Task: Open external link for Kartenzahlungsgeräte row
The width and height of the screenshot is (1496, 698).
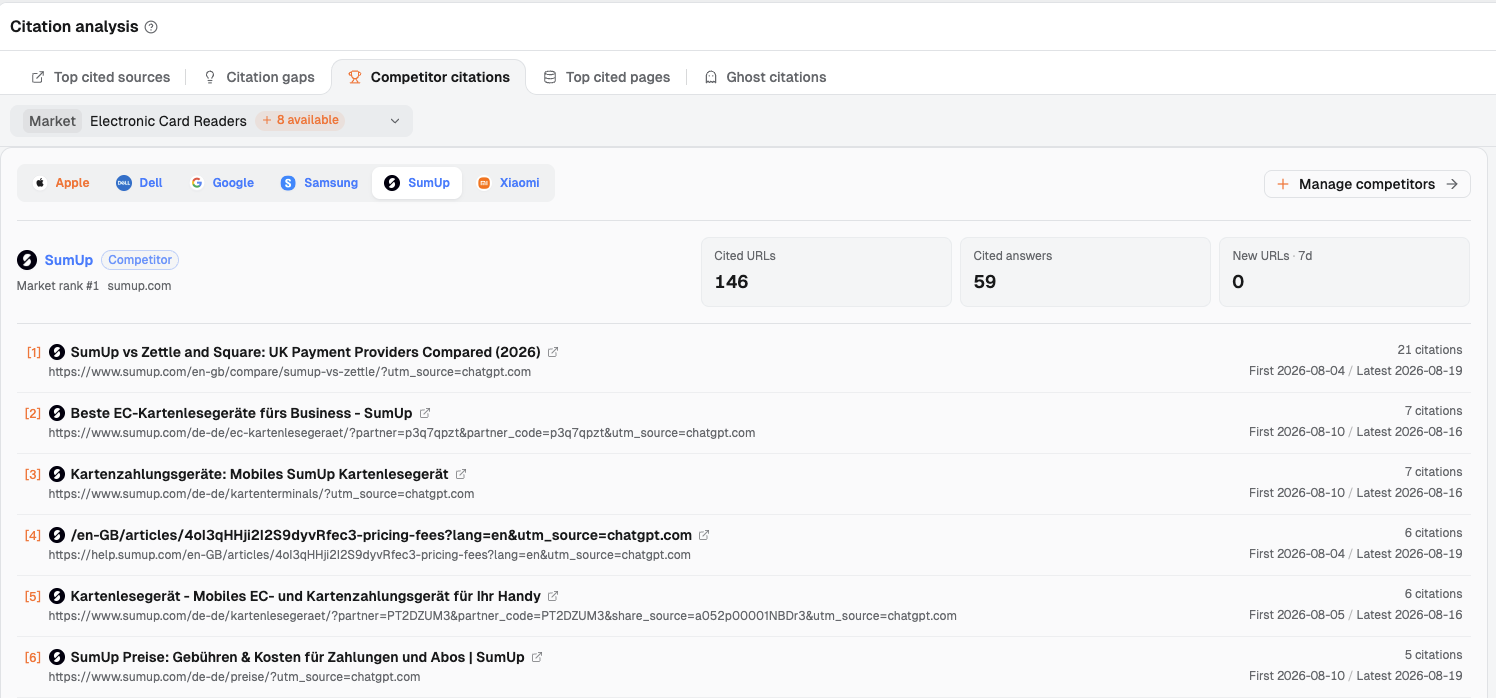Action: 461,474
